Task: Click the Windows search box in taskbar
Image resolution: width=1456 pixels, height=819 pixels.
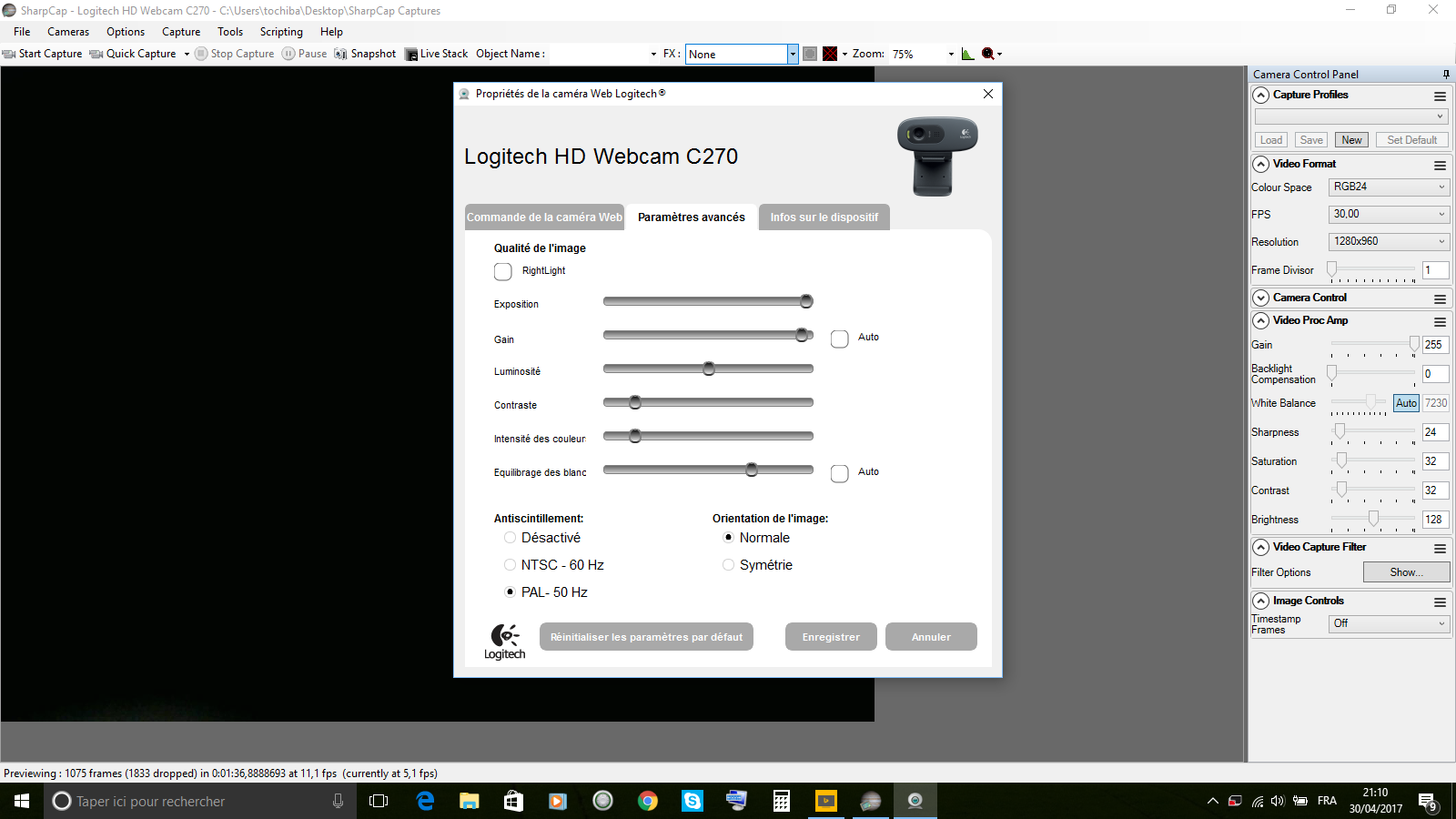Action: [x=200, y=801]
